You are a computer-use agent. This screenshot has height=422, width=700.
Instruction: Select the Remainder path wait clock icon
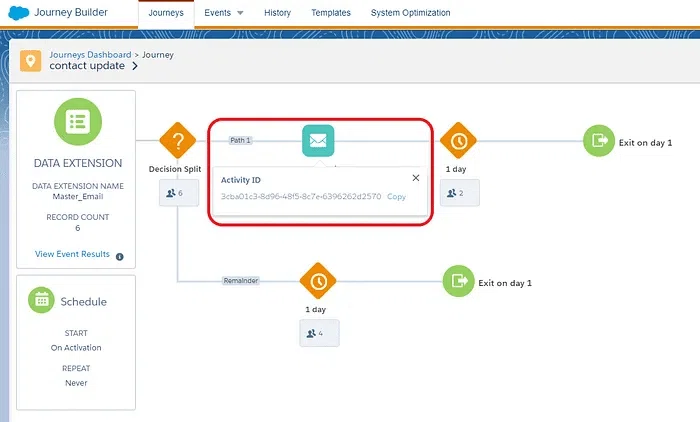[318, 281]
